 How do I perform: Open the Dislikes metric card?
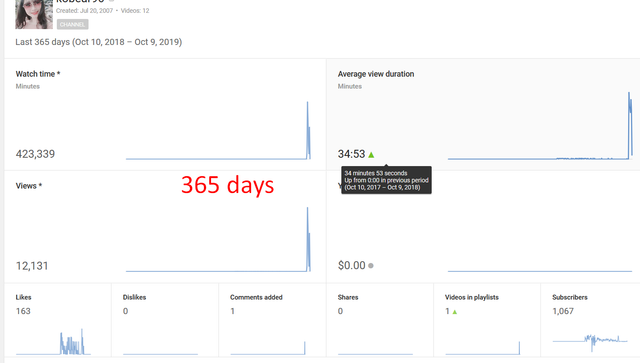click(165, 320)
